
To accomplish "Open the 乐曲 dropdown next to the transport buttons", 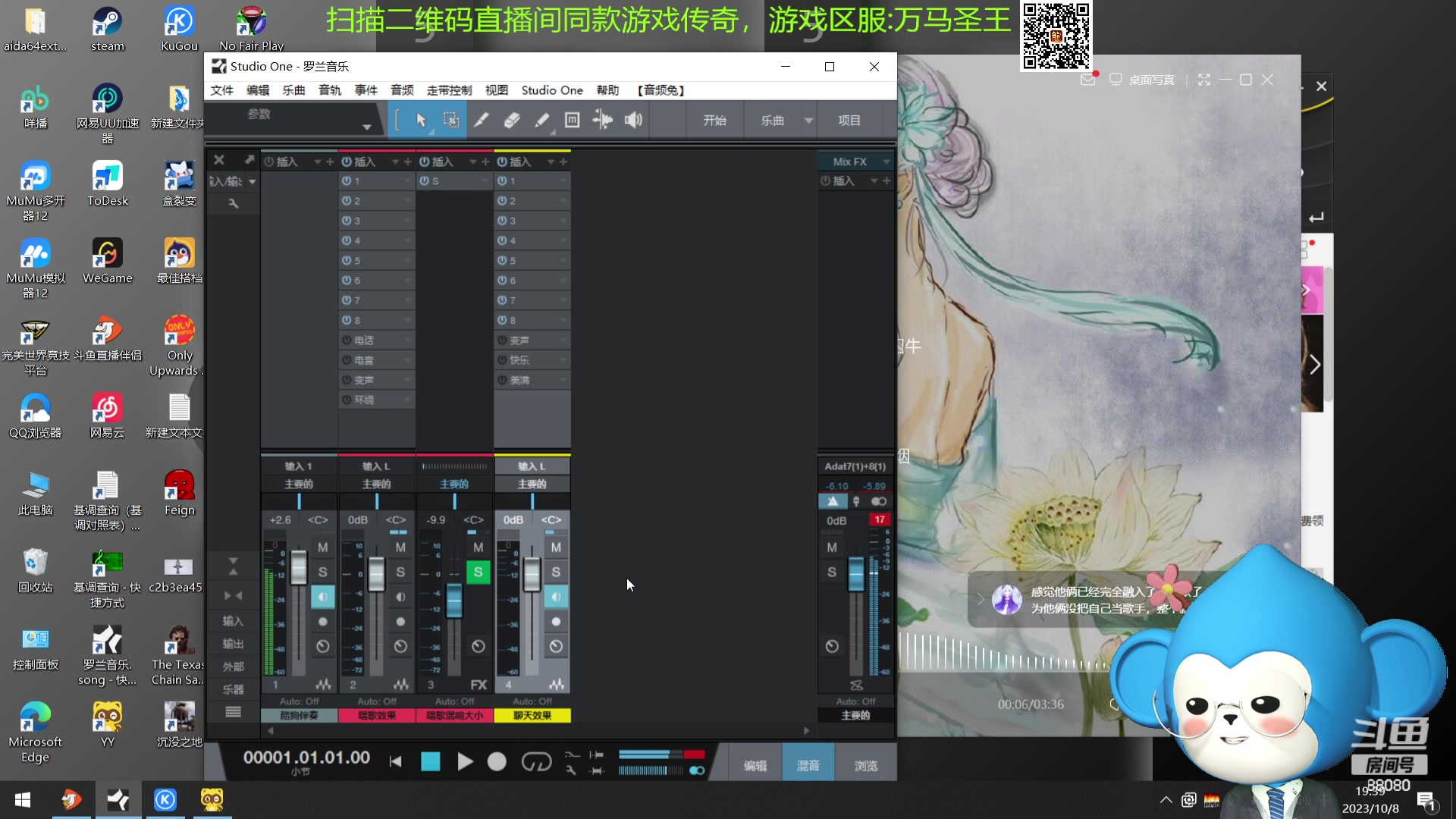I will coord(808,119).
